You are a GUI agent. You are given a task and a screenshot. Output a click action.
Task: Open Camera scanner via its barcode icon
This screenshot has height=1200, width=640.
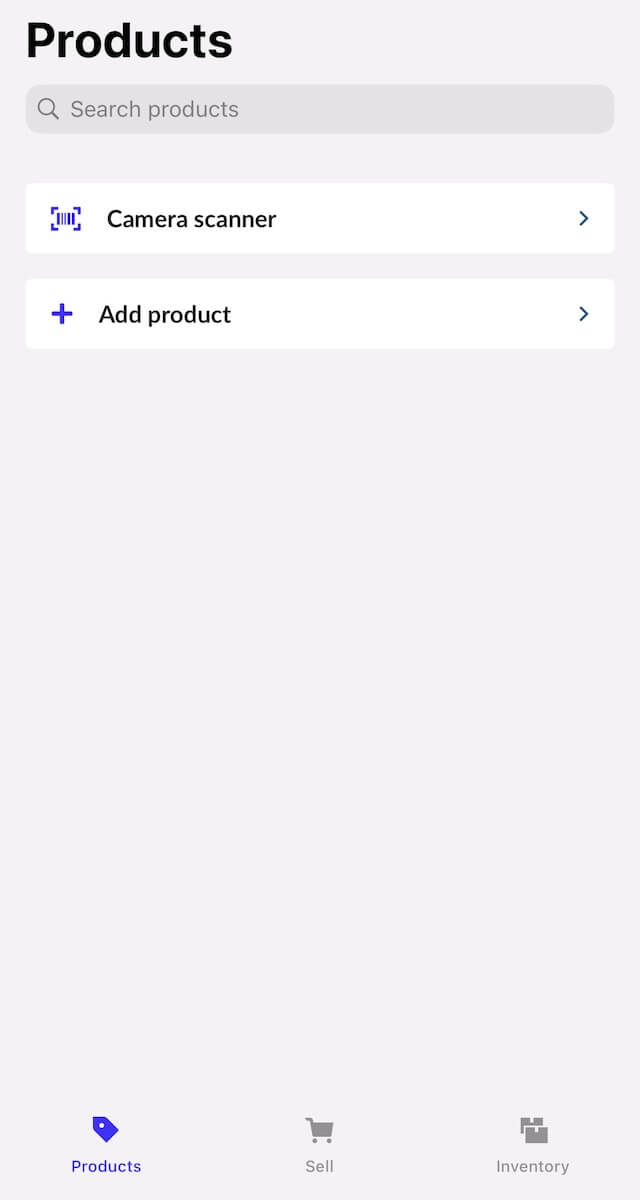(x=64, y=218)
